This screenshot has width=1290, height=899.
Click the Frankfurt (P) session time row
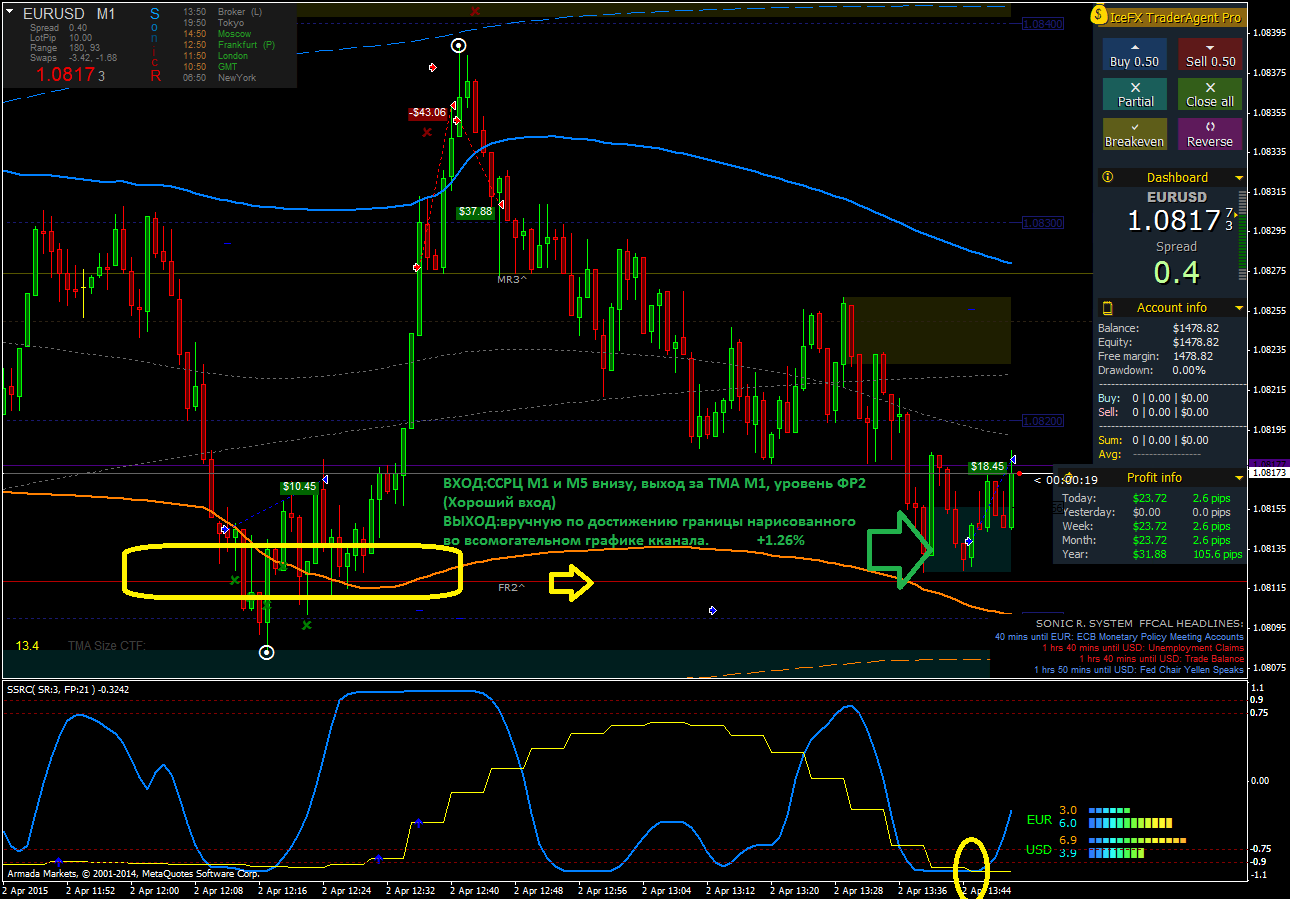point(230,45)
